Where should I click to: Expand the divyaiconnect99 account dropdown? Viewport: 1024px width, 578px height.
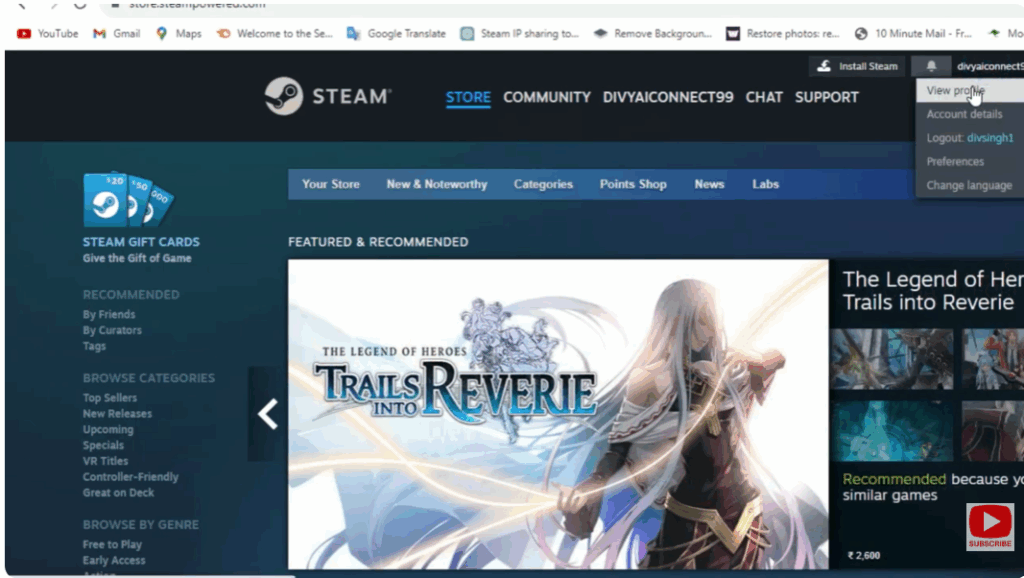click(x=988, y=66)
